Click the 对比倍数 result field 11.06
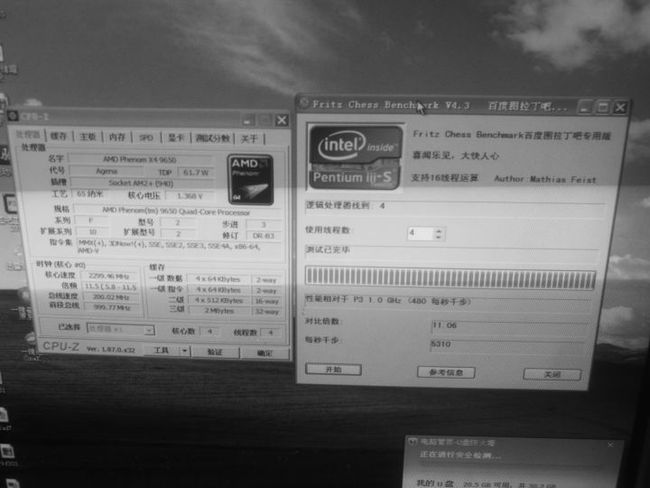 510,325
